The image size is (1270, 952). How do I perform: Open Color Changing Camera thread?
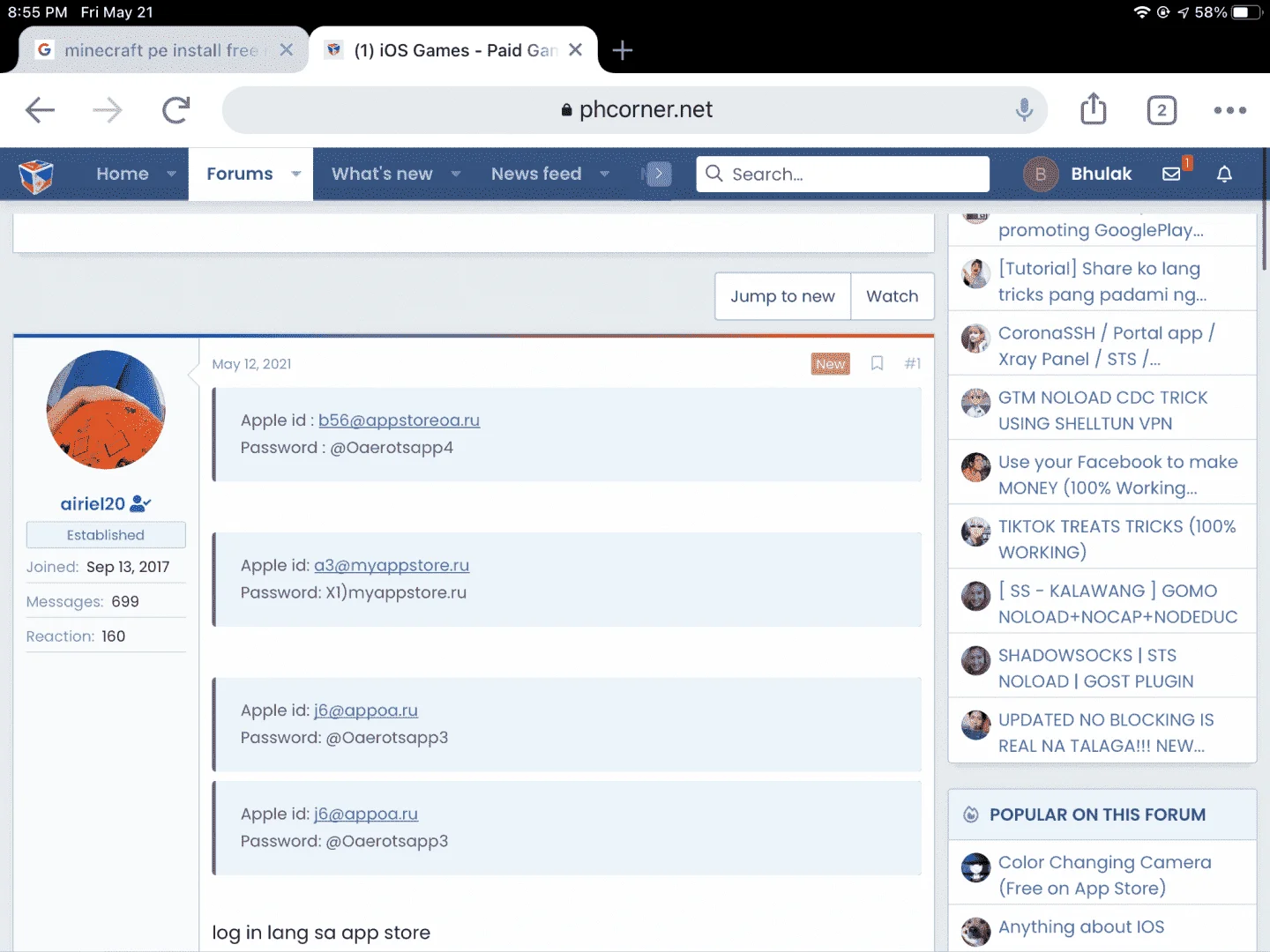coord(1104,875)
